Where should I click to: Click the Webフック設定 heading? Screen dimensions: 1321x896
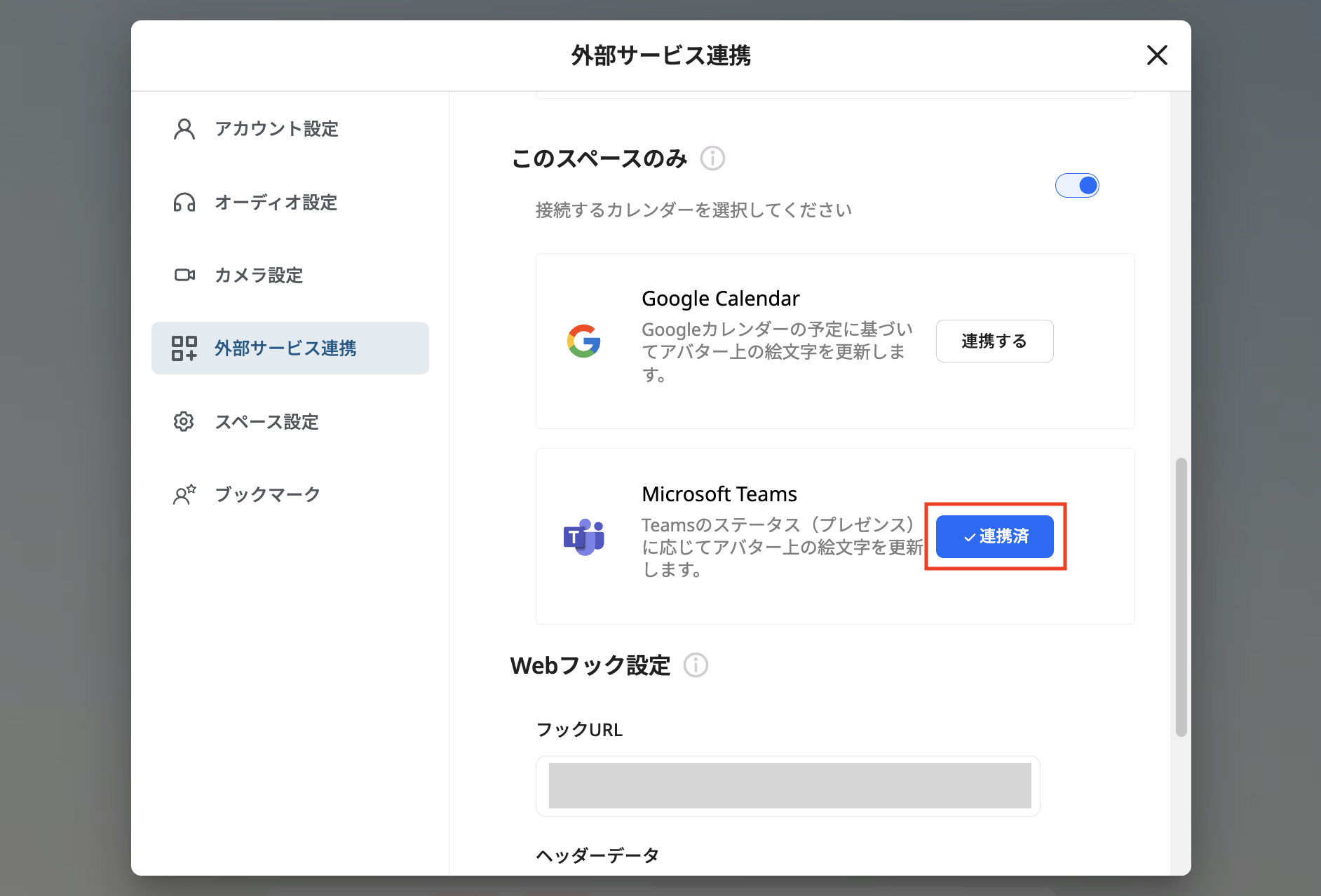pyautogui.click(x=590, y=665)
